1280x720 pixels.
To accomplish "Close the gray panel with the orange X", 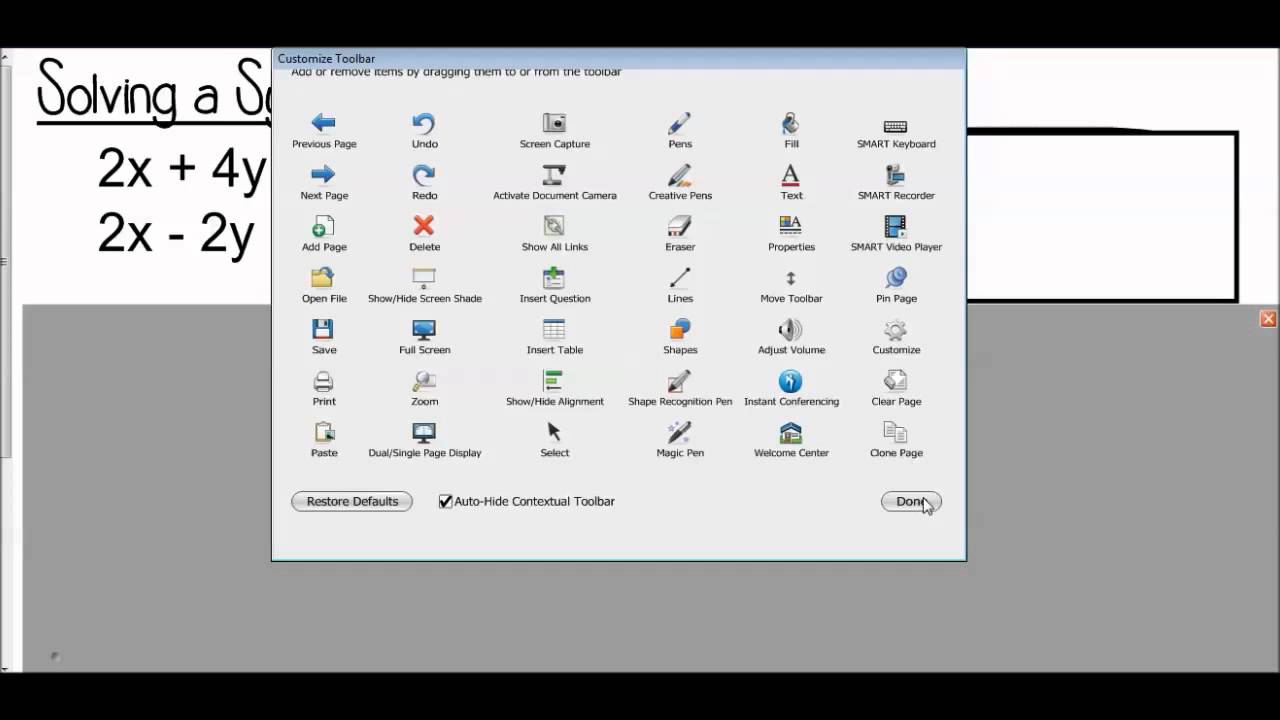I will (1268, 319).
